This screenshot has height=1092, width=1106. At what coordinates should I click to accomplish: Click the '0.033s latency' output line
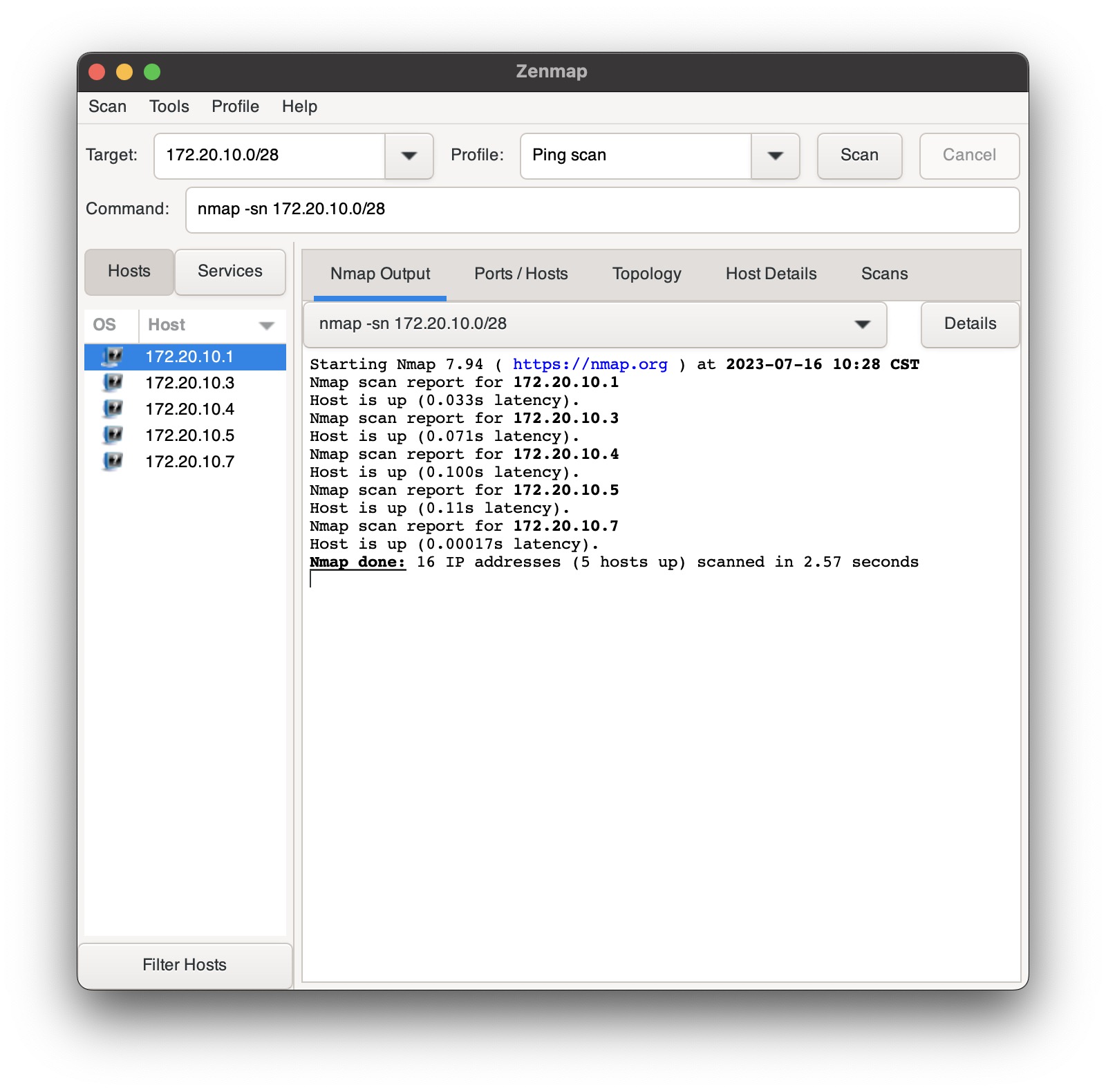(x=444, y=401)
